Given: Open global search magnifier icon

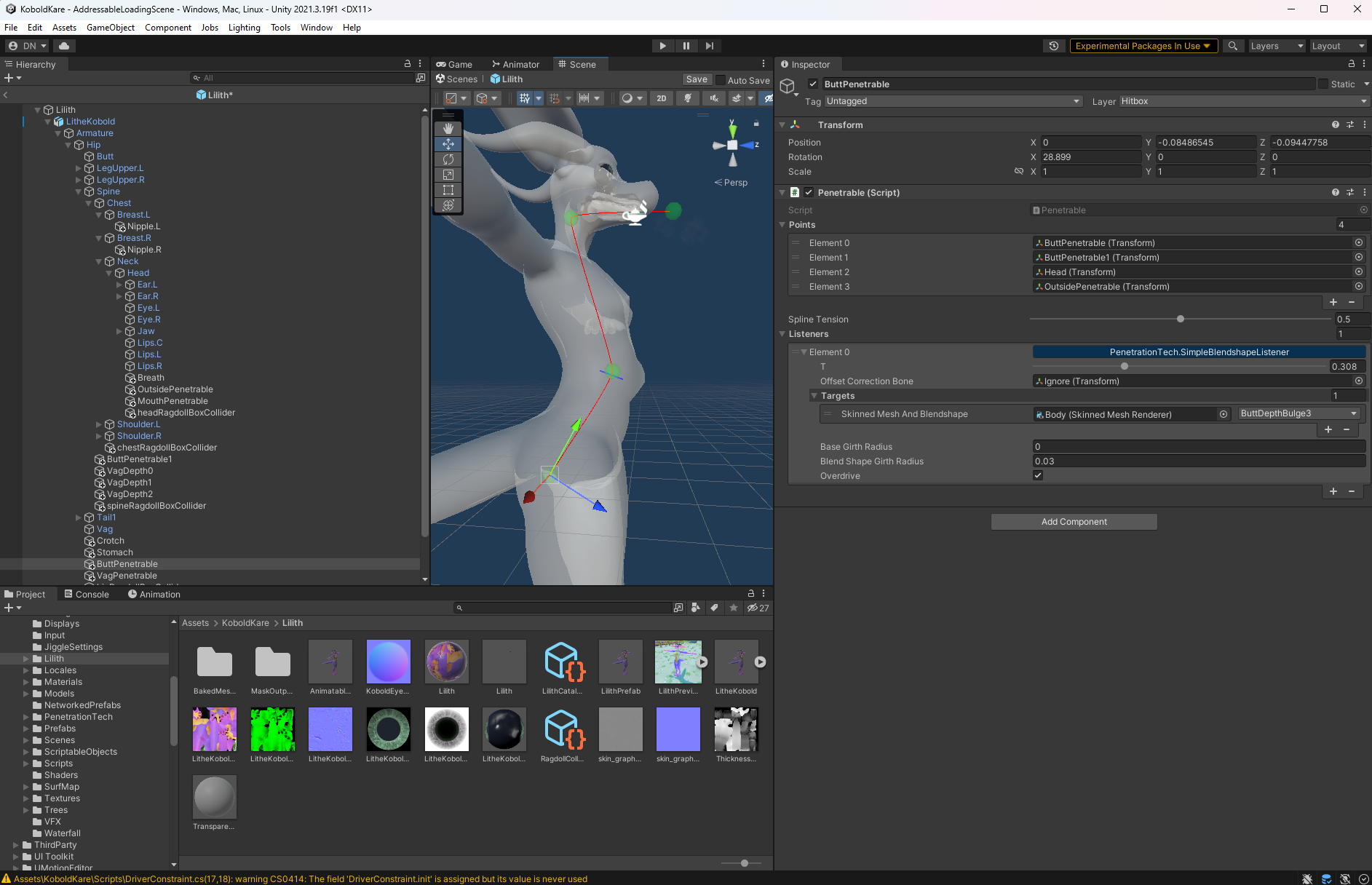Looking at the screenshot, I should tap(1232, 46).
